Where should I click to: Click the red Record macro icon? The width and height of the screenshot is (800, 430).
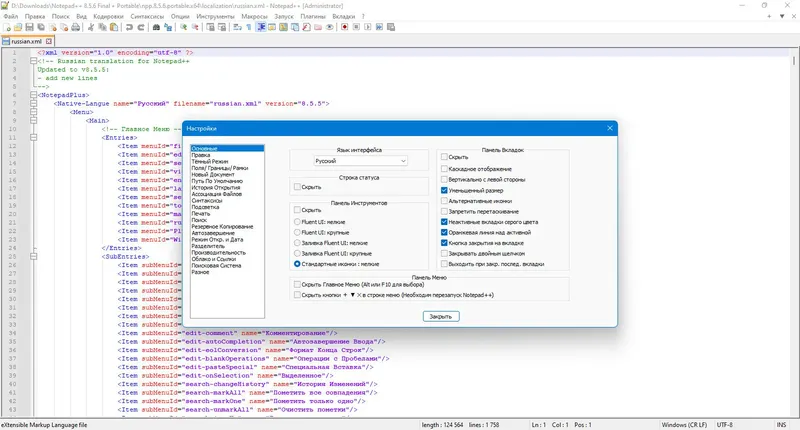pos(343,27)
